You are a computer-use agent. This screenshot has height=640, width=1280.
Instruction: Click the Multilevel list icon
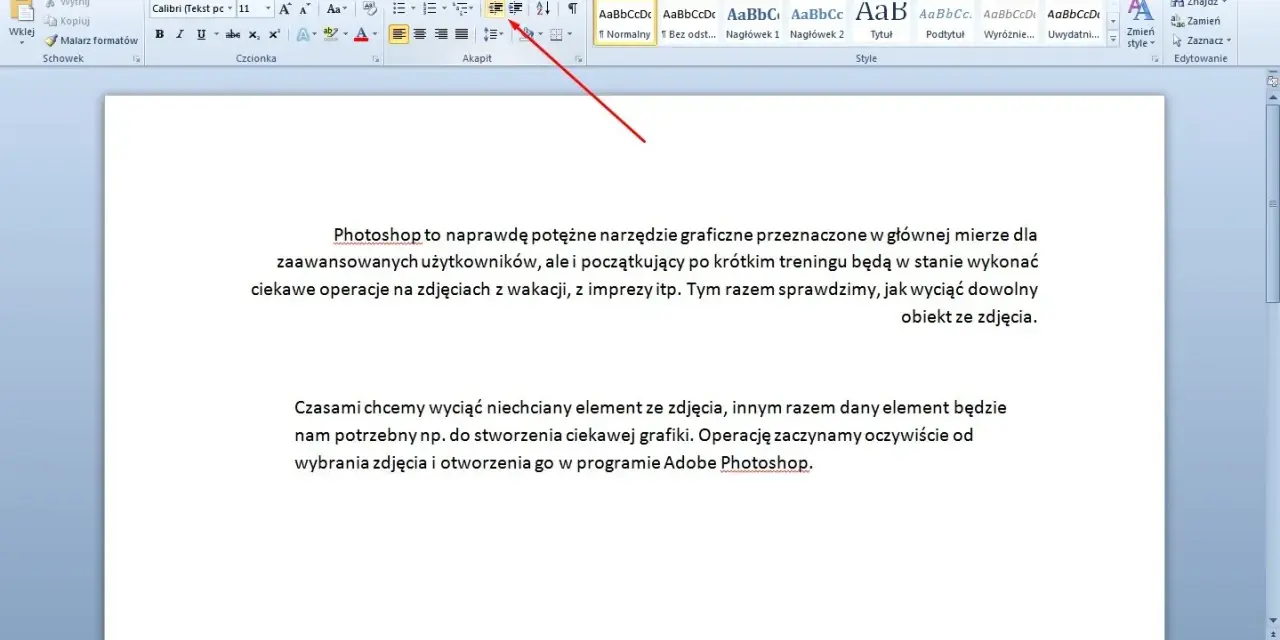460,8
